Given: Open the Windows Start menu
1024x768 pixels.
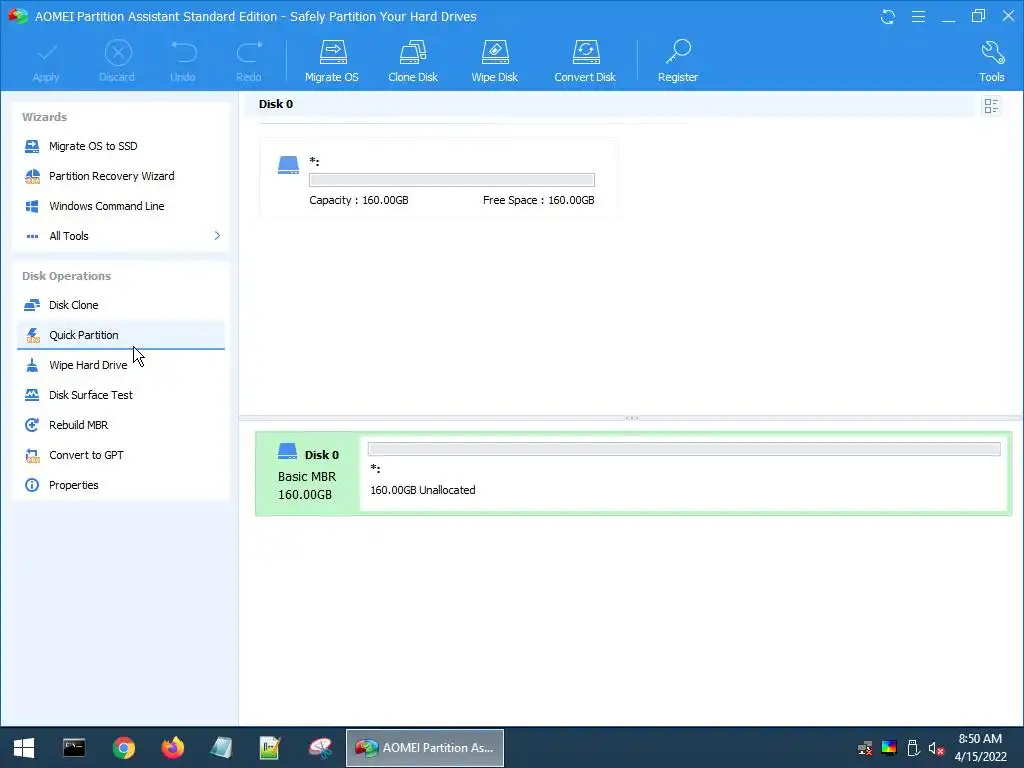Looking at the screenshot, I should click(x=24, y=748).
